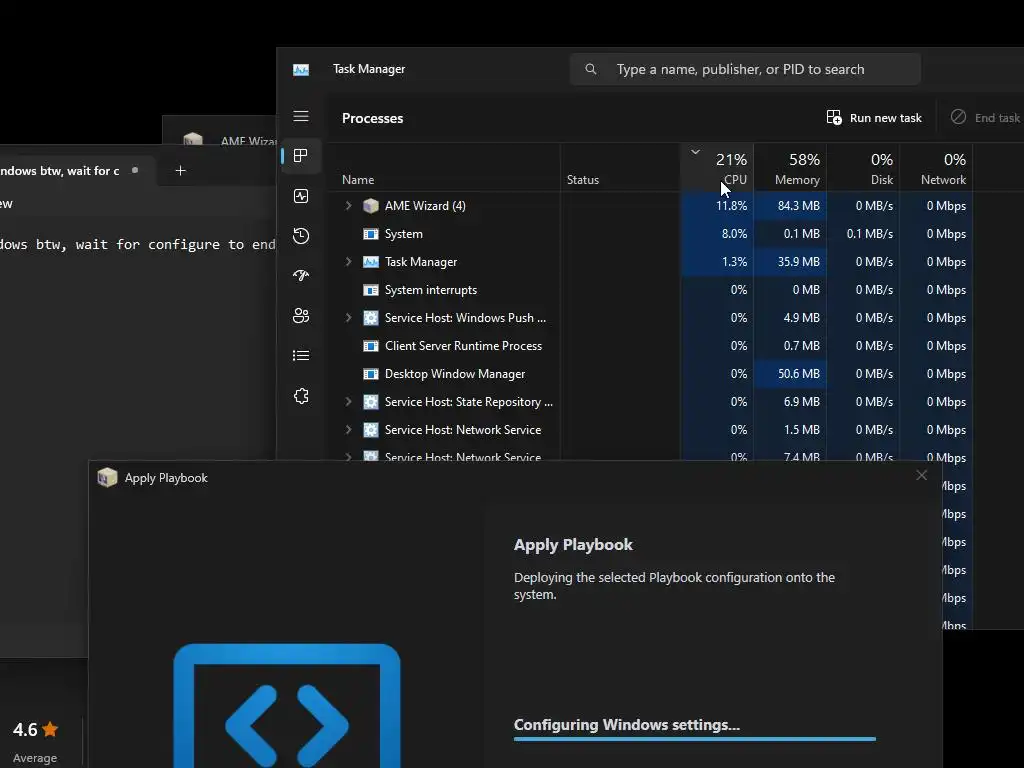Sort processes by the Status column
1024x768 pixels.
[x=583, y=180]
